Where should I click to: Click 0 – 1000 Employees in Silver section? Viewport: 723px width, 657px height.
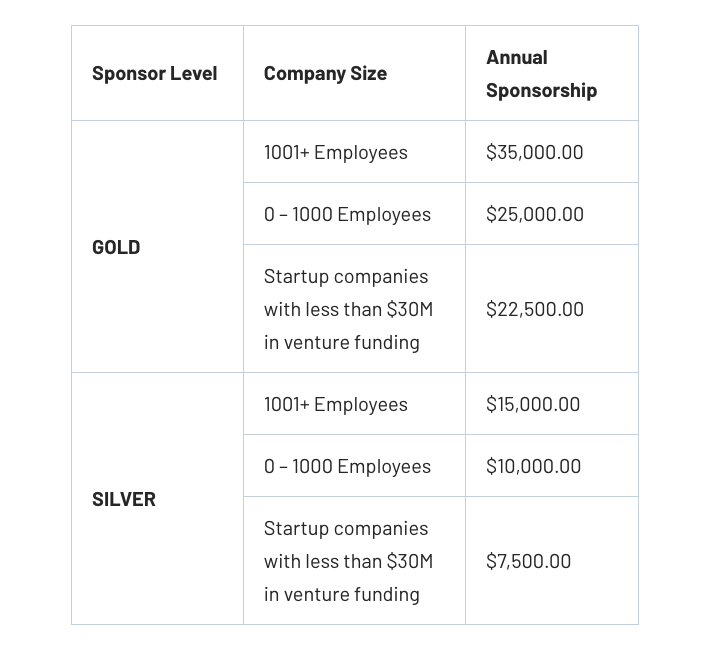click(347, 466)
